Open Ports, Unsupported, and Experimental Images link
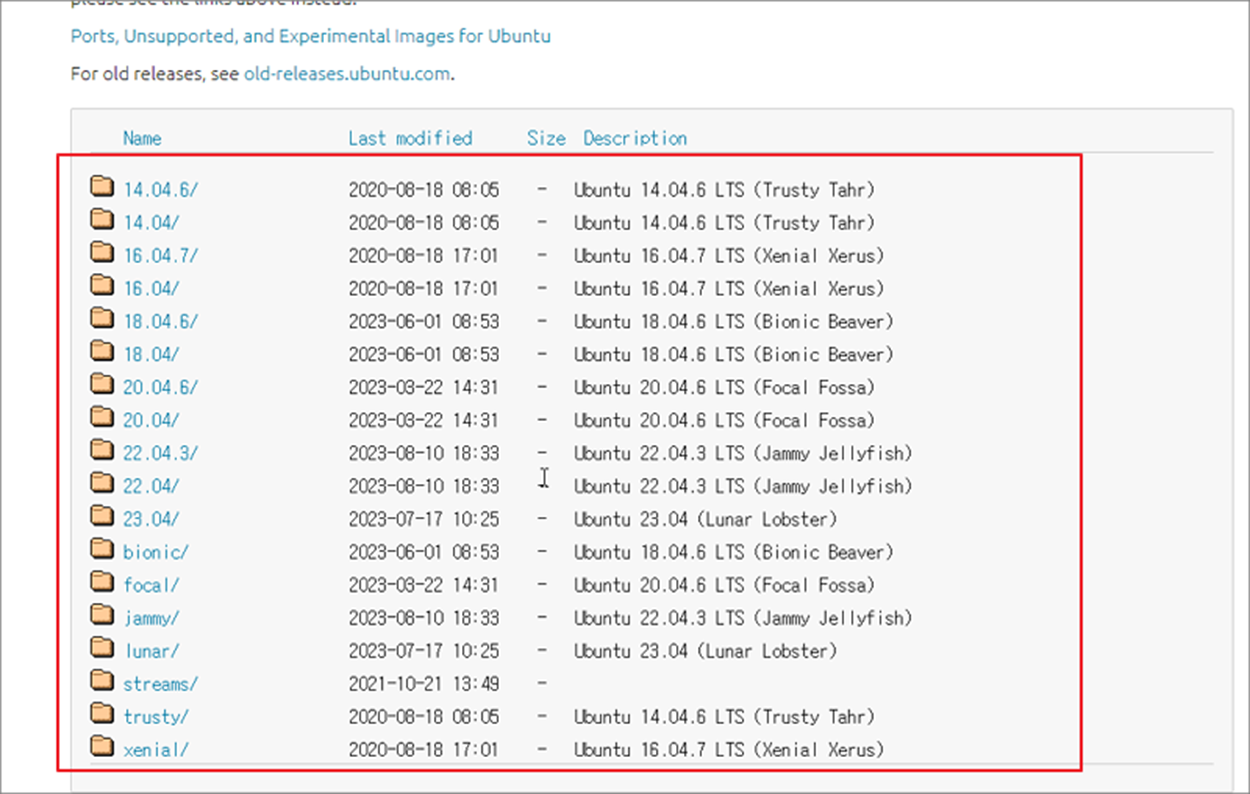Screen dimensions: 1250x794 coord(311,37)
